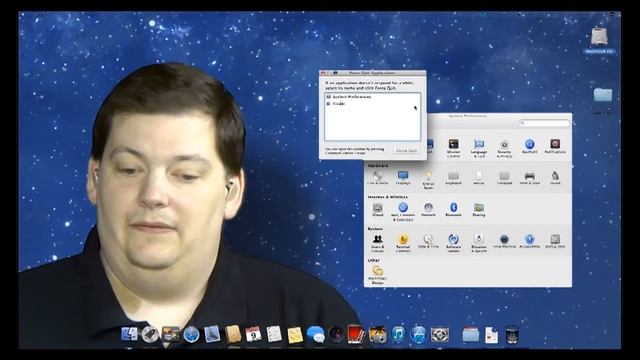Open the Keyboard preference pane

point(453,178)
